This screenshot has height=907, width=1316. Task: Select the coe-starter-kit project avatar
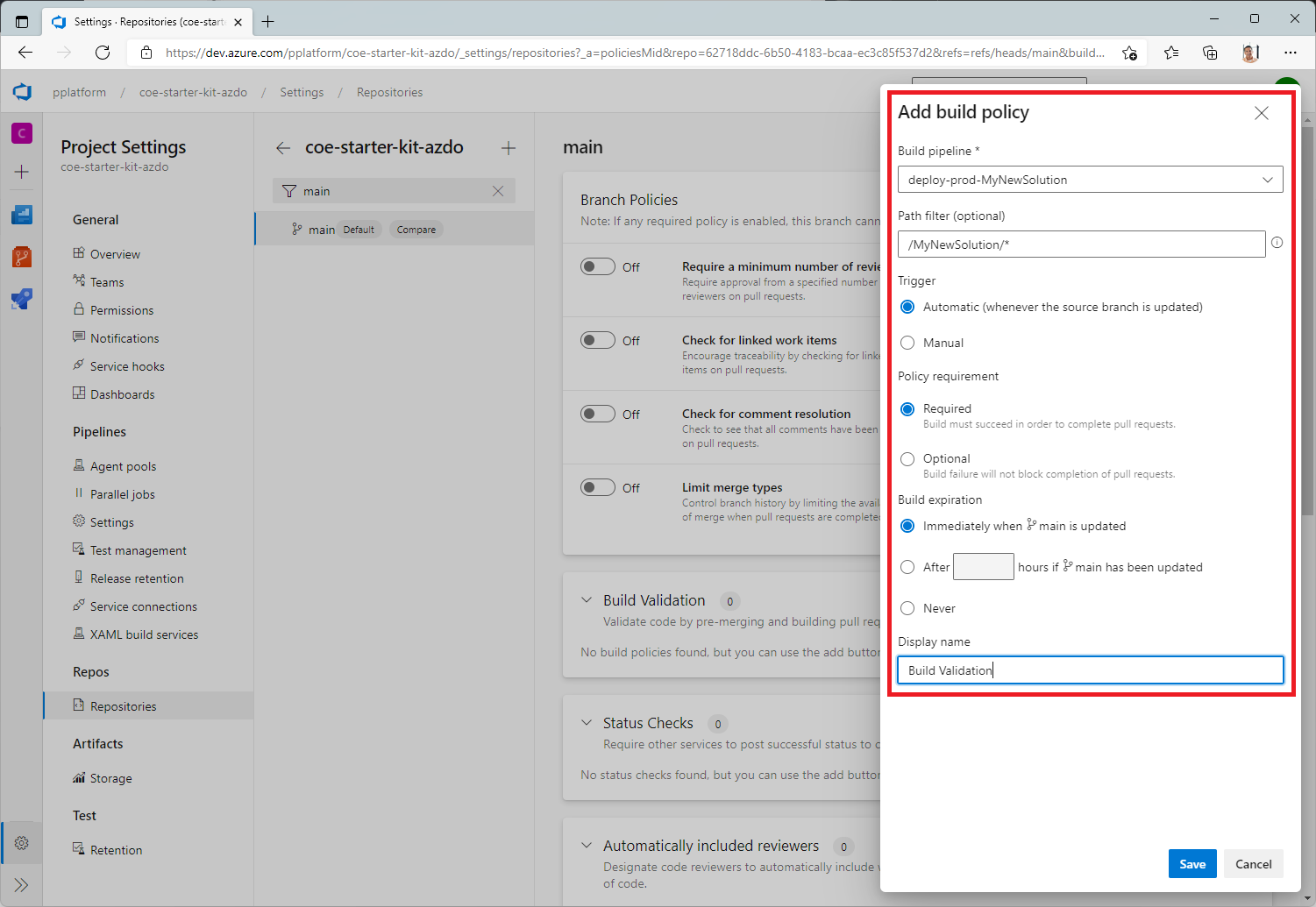(21, 132)
